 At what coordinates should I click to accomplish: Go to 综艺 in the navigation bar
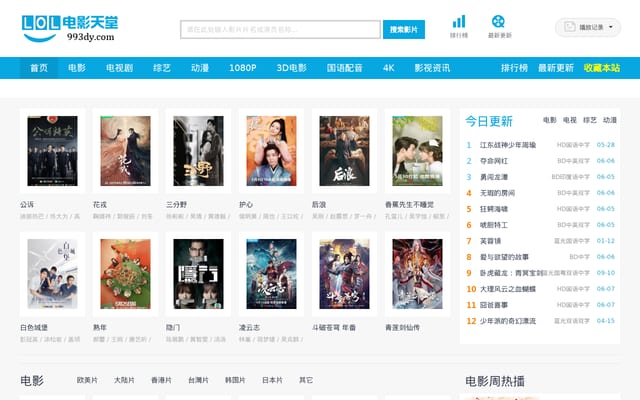point(162,68)
